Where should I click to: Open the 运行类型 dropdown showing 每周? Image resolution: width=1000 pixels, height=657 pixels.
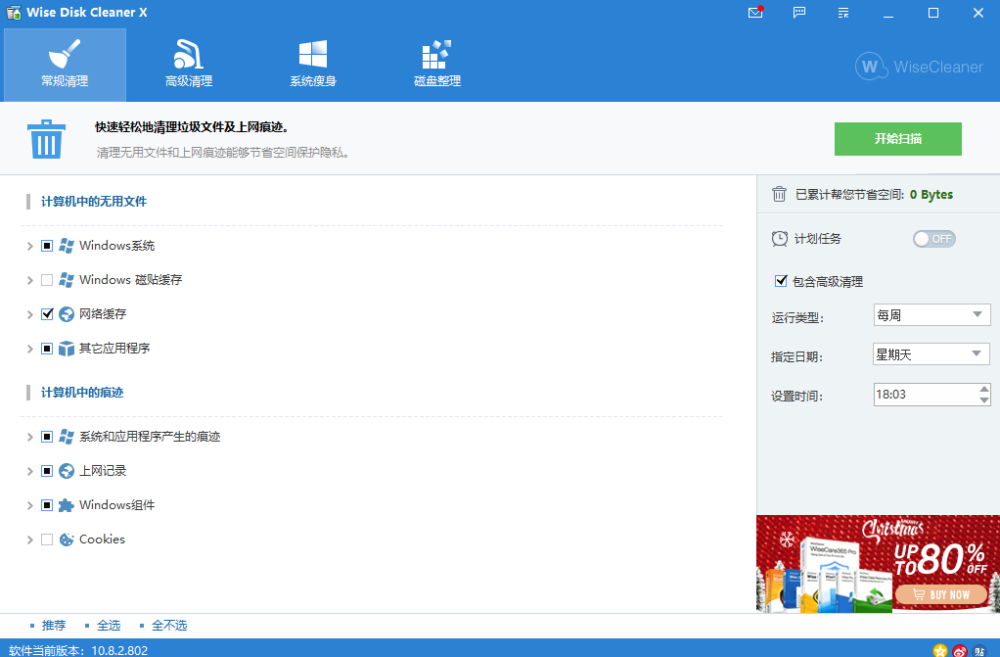[x=931, y=315]
